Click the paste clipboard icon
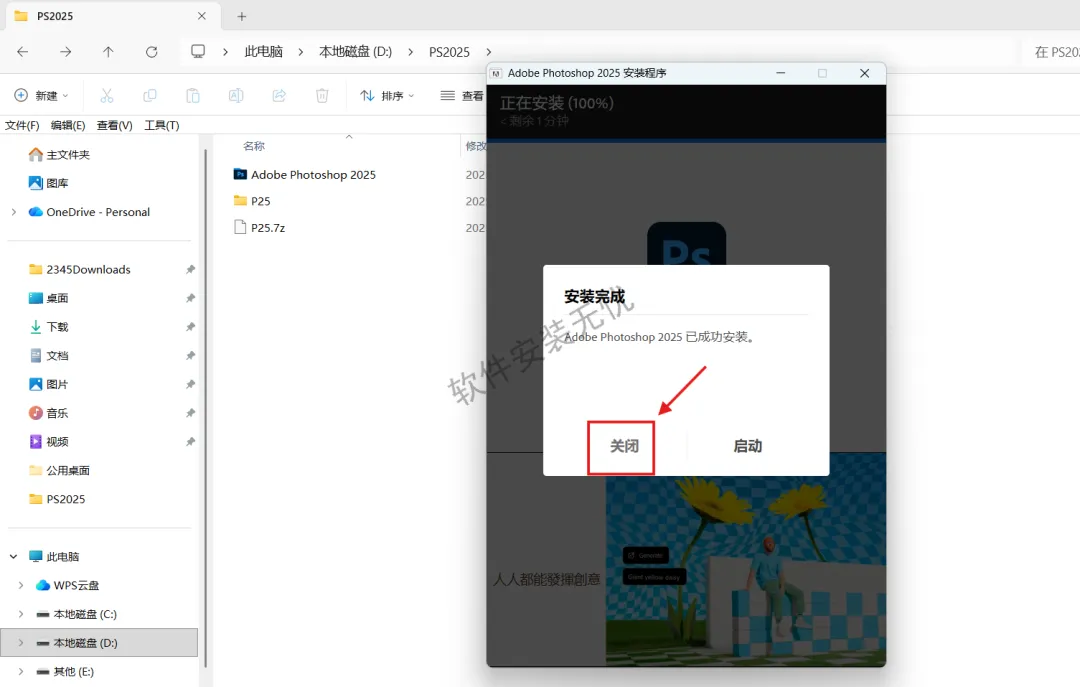The height and width of the screenshot is (687, 1080). (193, 95)
